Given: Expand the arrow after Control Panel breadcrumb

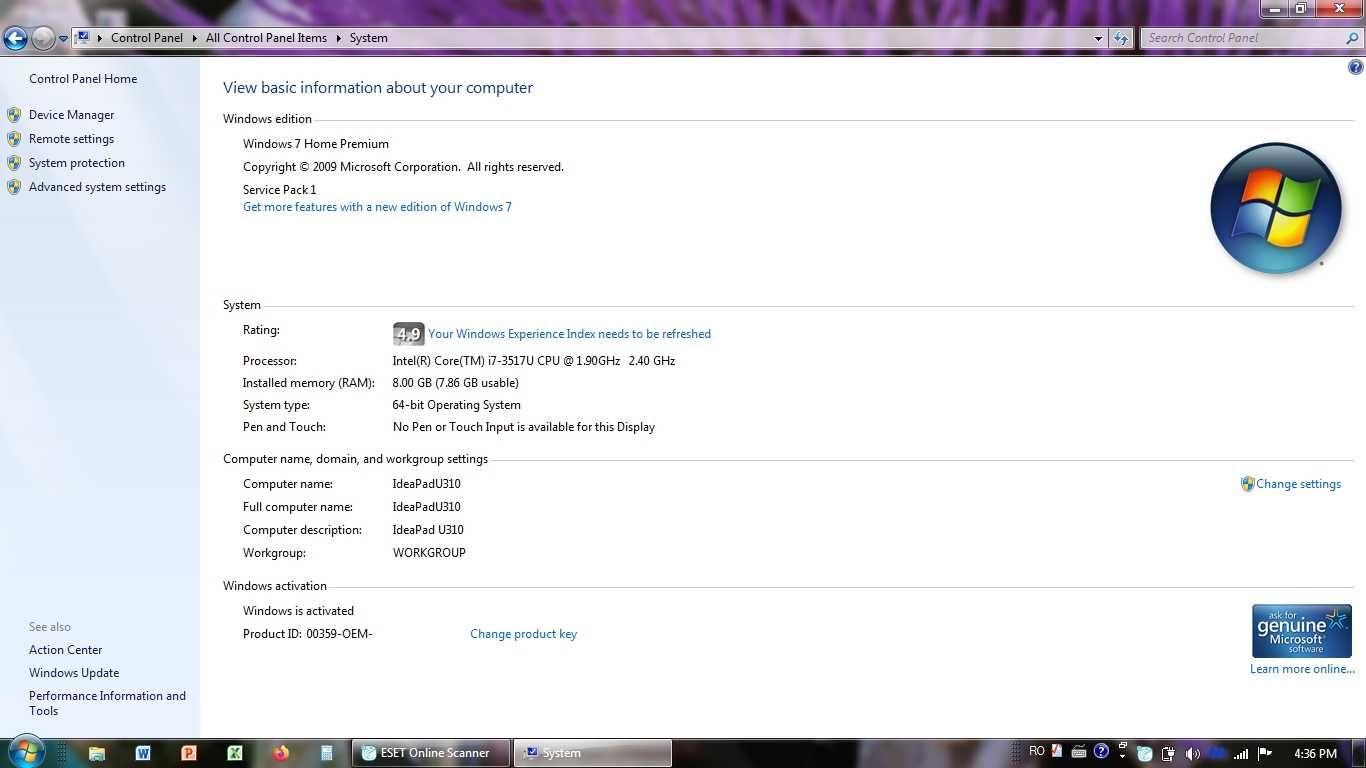Looking at the screenshot, I should click(193, 38).
